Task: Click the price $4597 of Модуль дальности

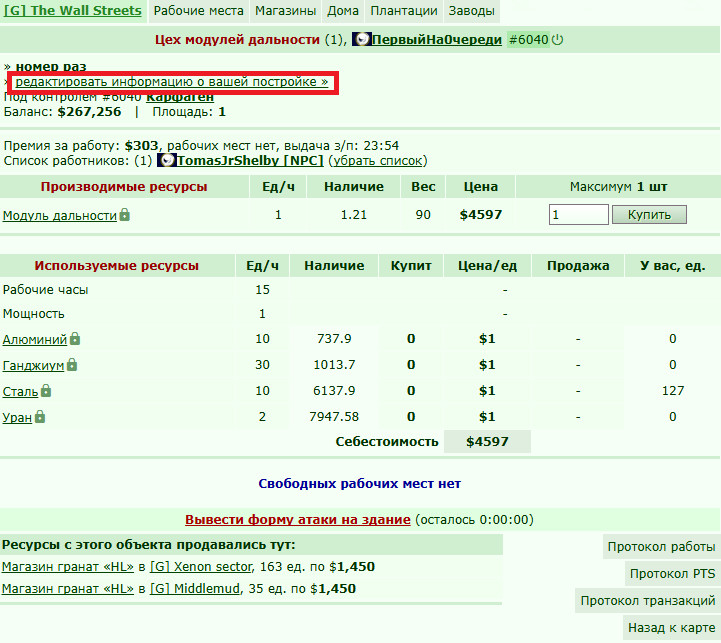Action: coord(481,215)
